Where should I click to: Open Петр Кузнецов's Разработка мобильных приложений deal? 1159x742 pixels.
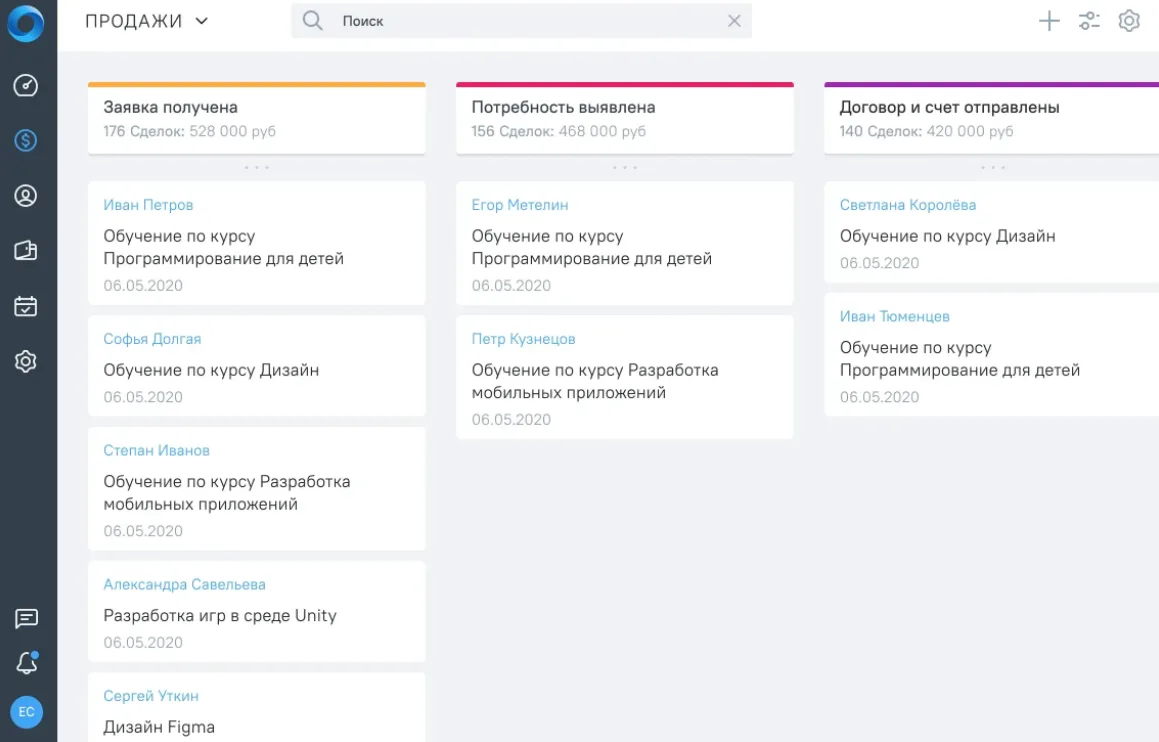595,381
